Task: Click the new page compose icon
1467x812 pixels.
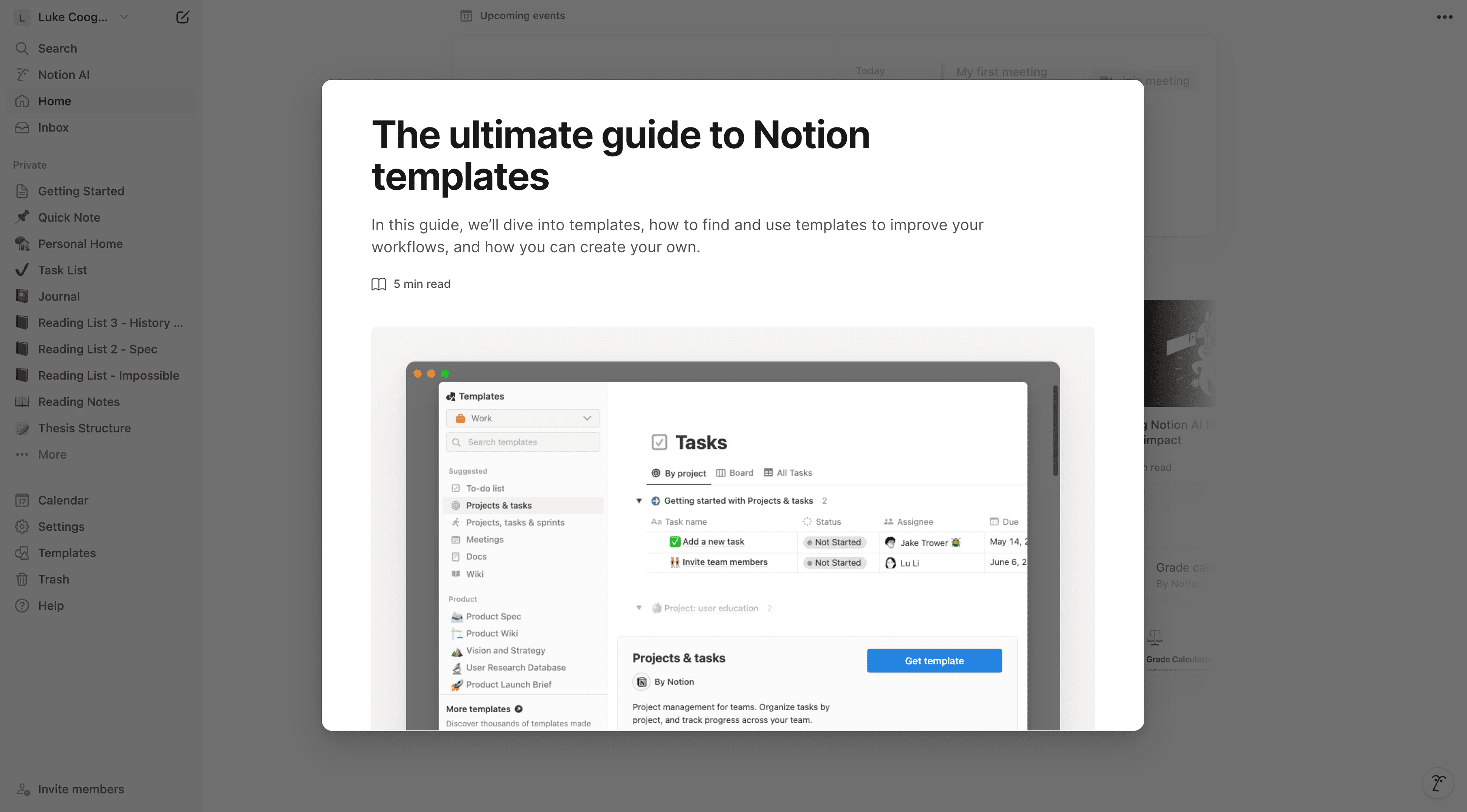Action: pyautogui.click(x=182, y=17)
